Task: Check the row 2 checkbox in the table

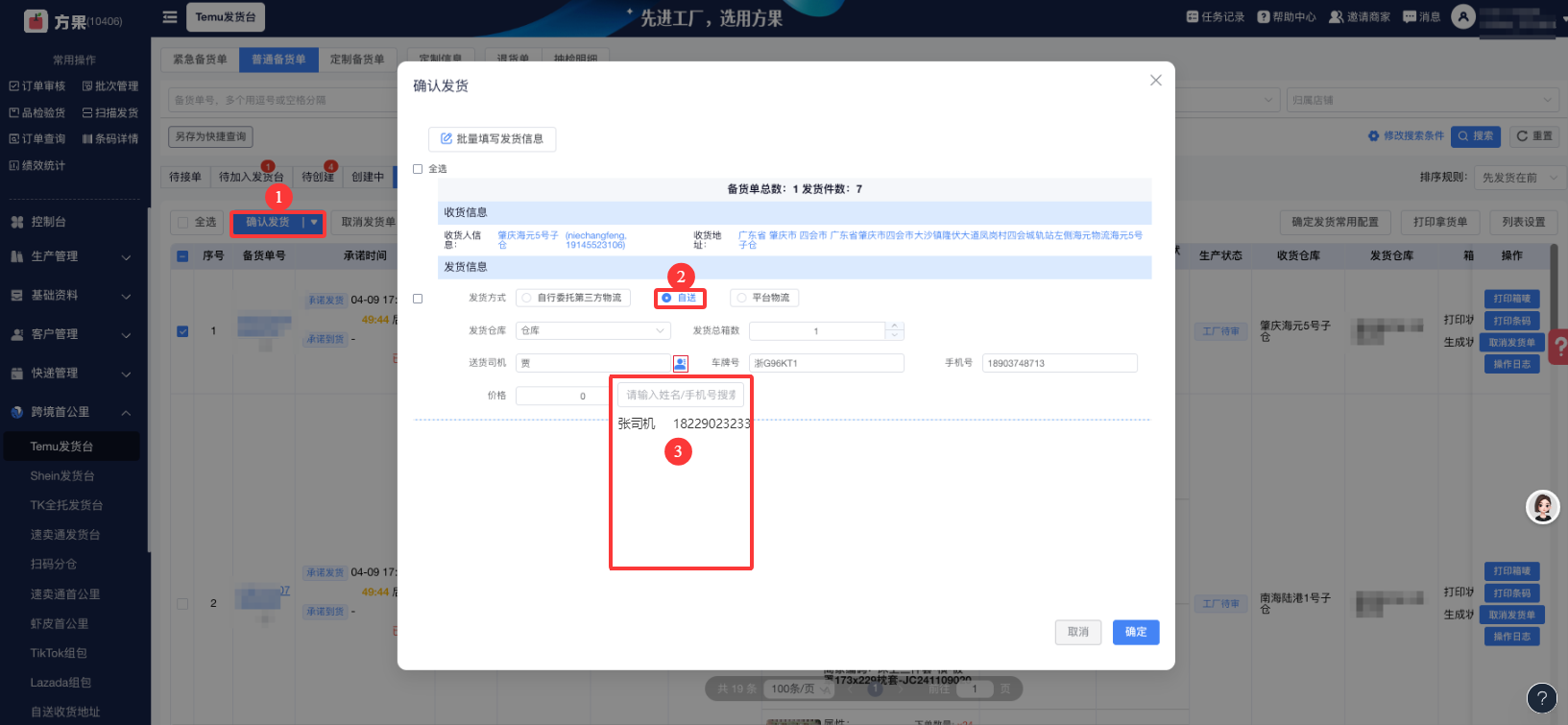Action: pyautogui.click(x=182, y=604)
